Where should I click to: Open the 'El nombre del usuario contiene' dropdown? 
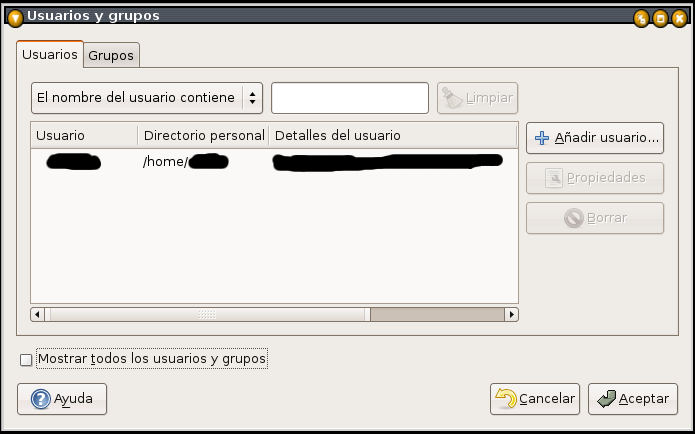tap(146, 98)
